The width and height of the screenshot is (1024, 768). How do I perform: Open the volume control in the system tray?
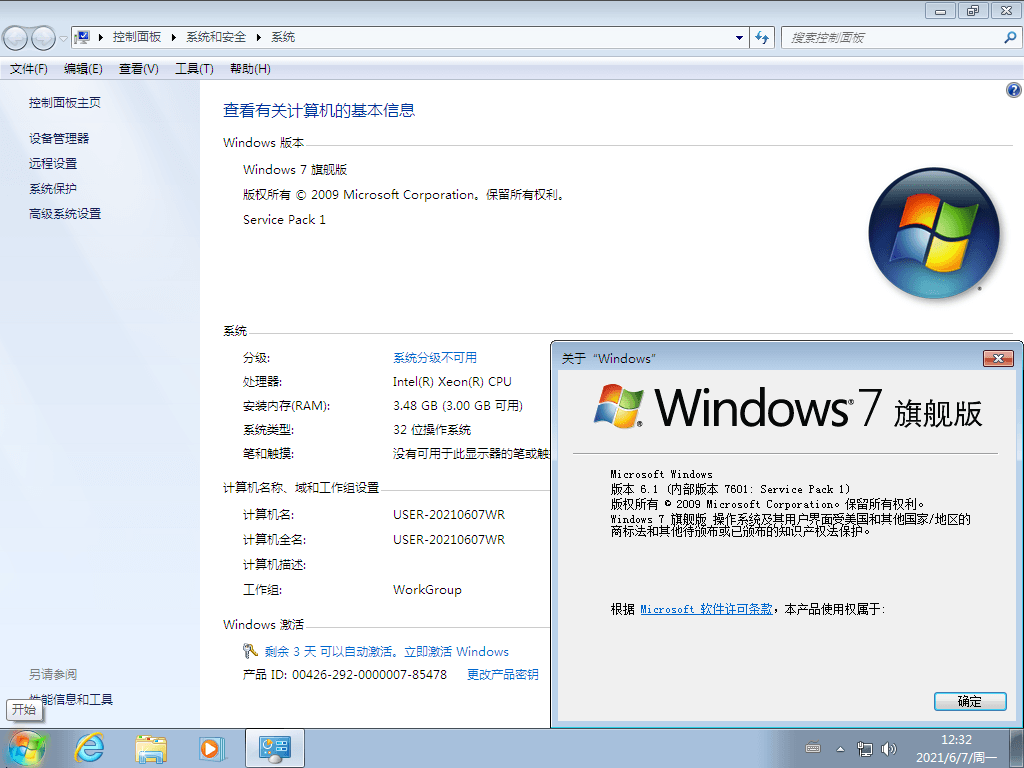[x=888, y=748]
